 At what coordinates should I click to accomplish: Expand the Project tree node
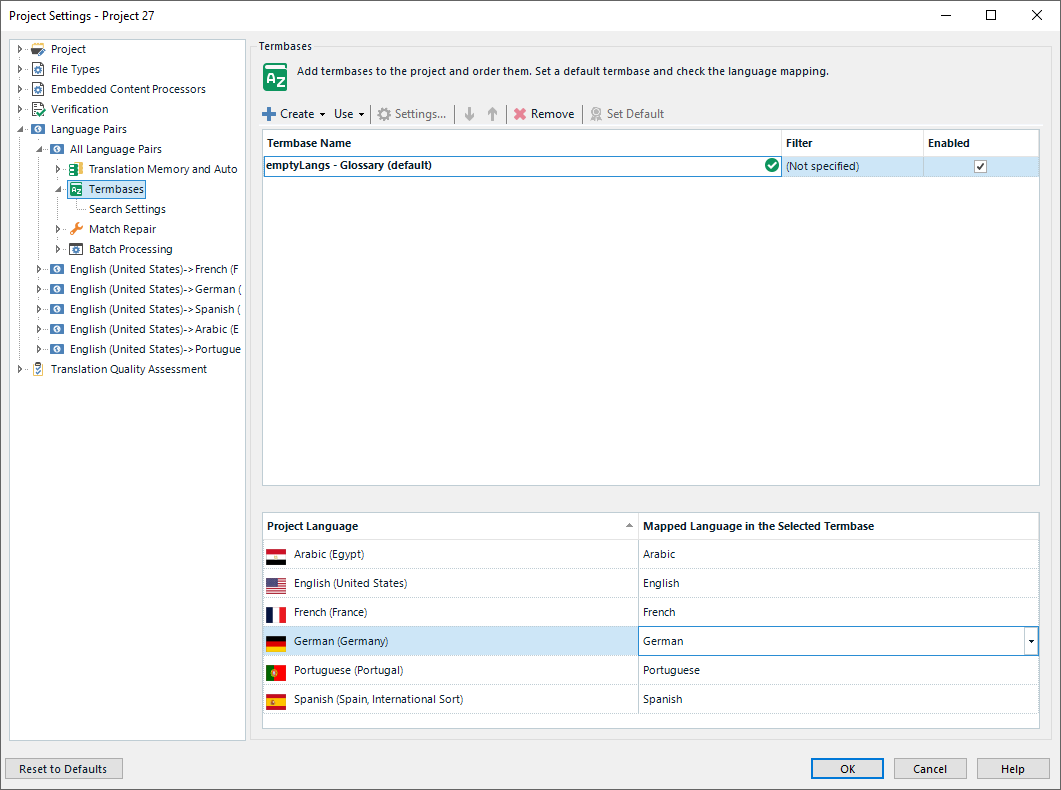click(x=20, y=49)
